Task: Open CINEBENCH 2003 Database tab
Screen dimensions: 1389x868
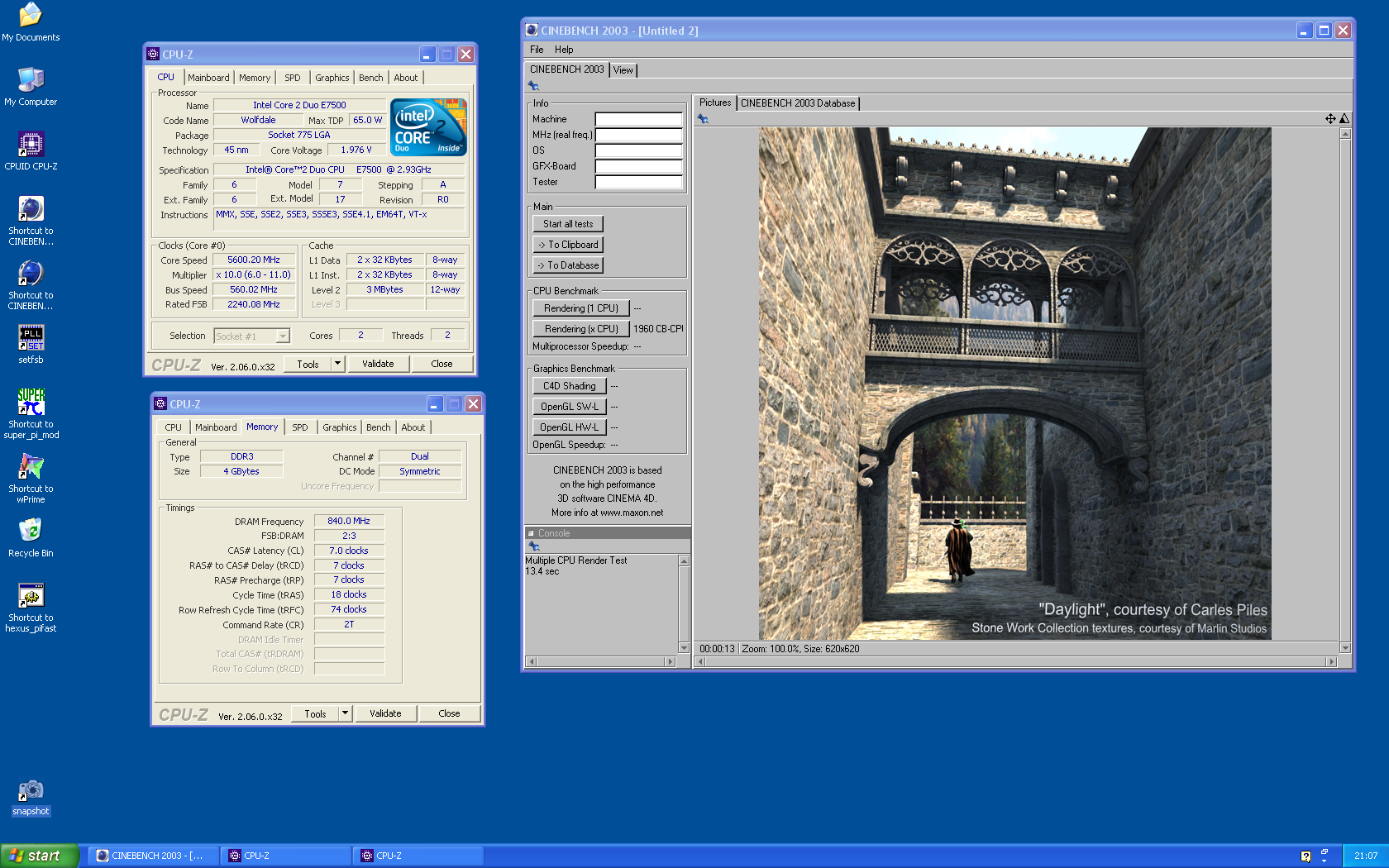Action: tap(798, 103)
